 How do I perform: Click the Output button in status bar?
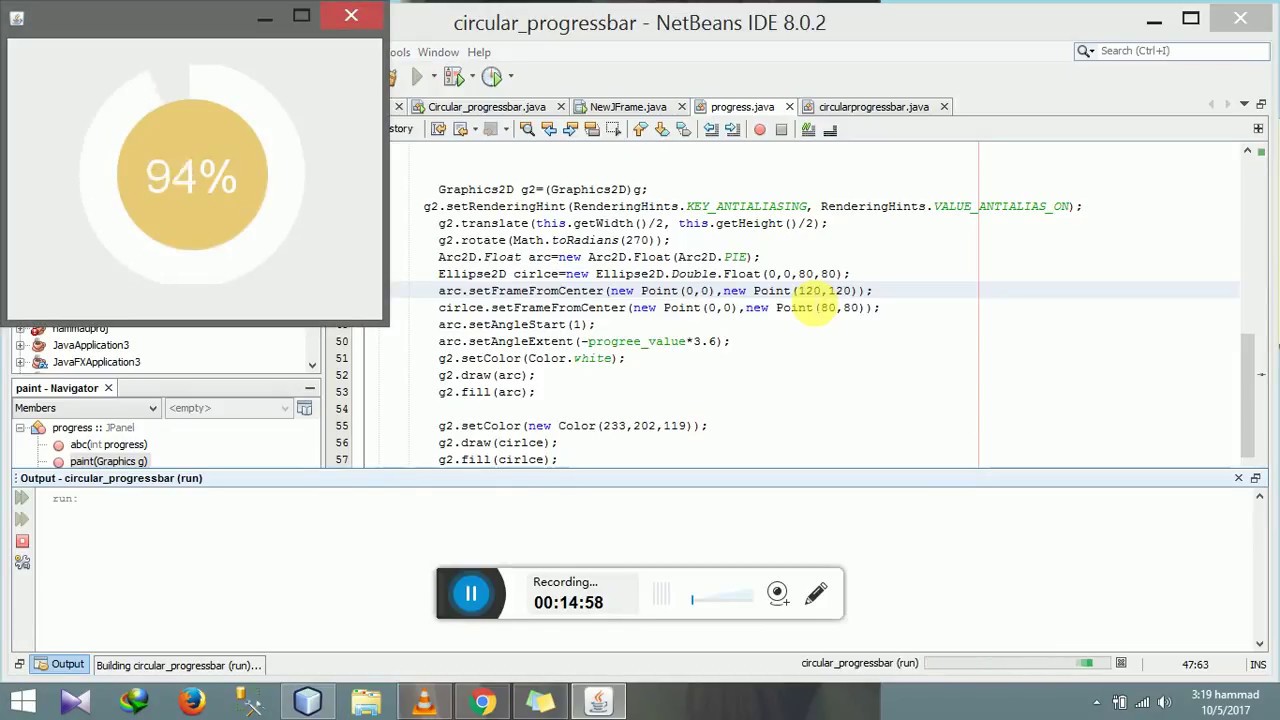[x=59, y=665]
